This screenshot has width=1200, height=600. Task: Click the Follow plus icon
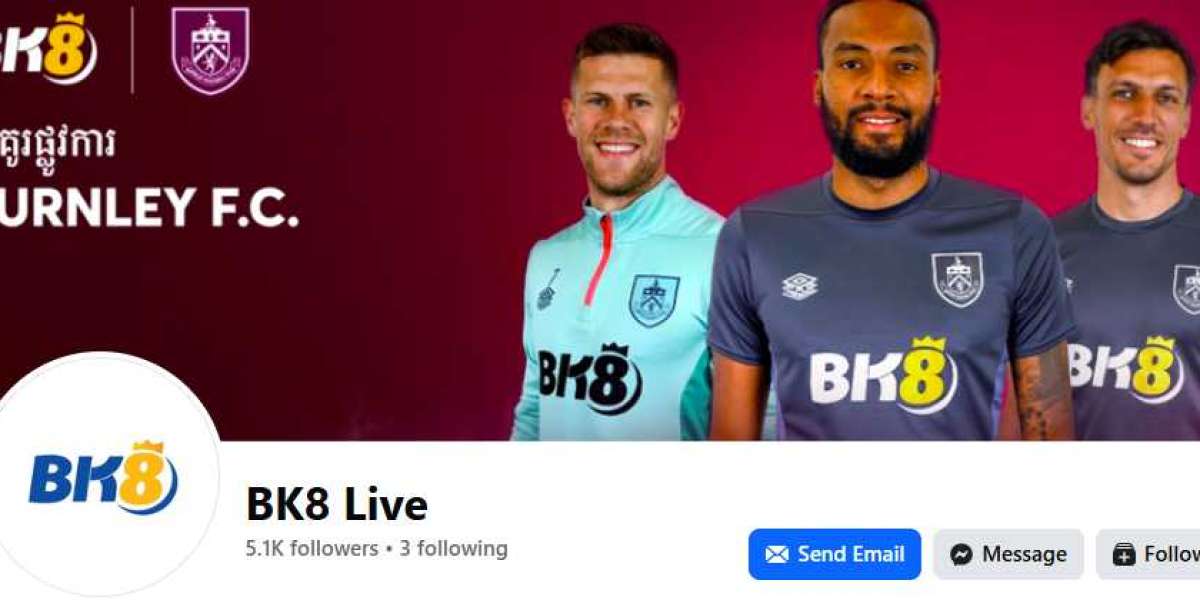point(1124,555)
